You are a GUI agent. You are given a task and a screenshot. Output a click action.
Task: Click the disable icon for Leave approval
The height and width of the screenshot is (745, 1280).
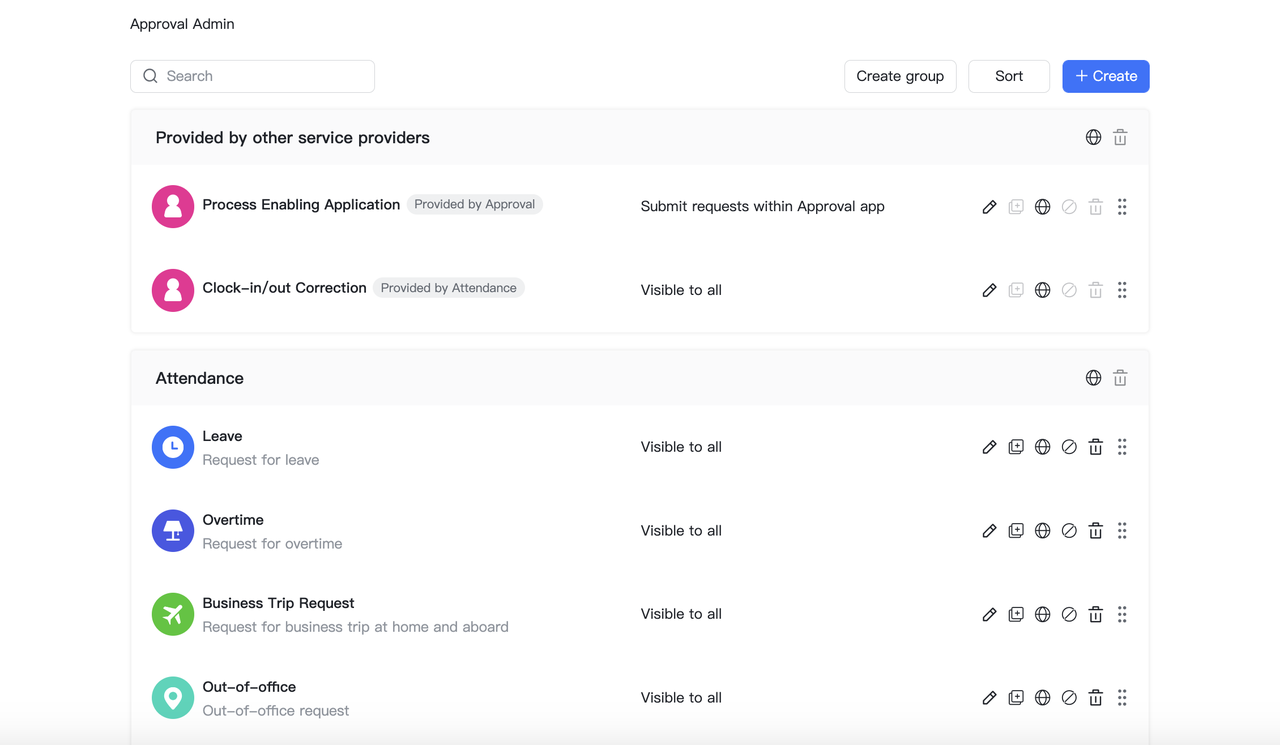tap(1069, 447)
